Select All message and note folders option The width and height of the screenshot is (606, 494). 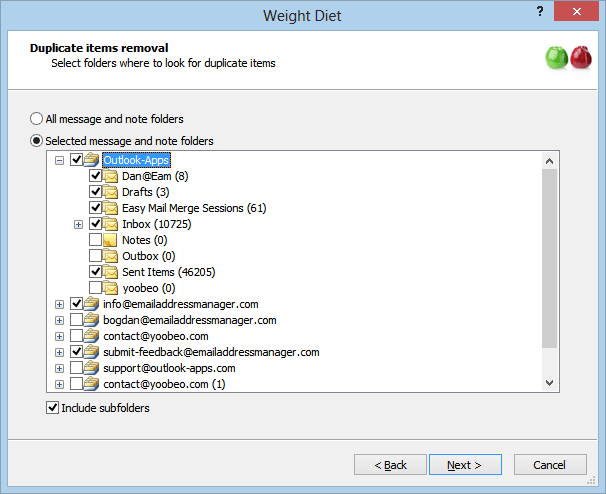37,119
